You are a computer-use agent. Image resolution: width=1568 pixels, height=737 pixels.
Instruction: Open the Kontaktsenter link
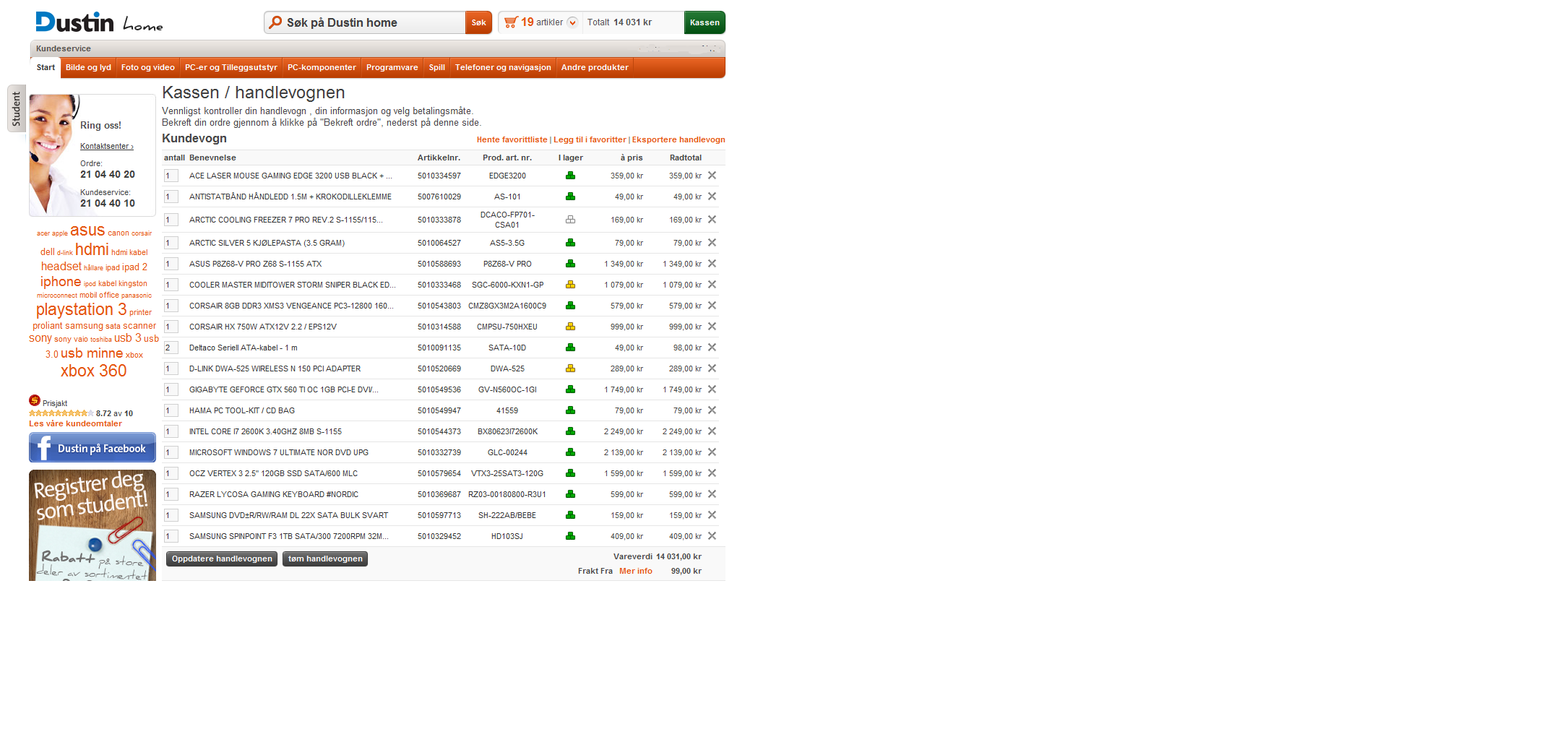tap(107, 146)
